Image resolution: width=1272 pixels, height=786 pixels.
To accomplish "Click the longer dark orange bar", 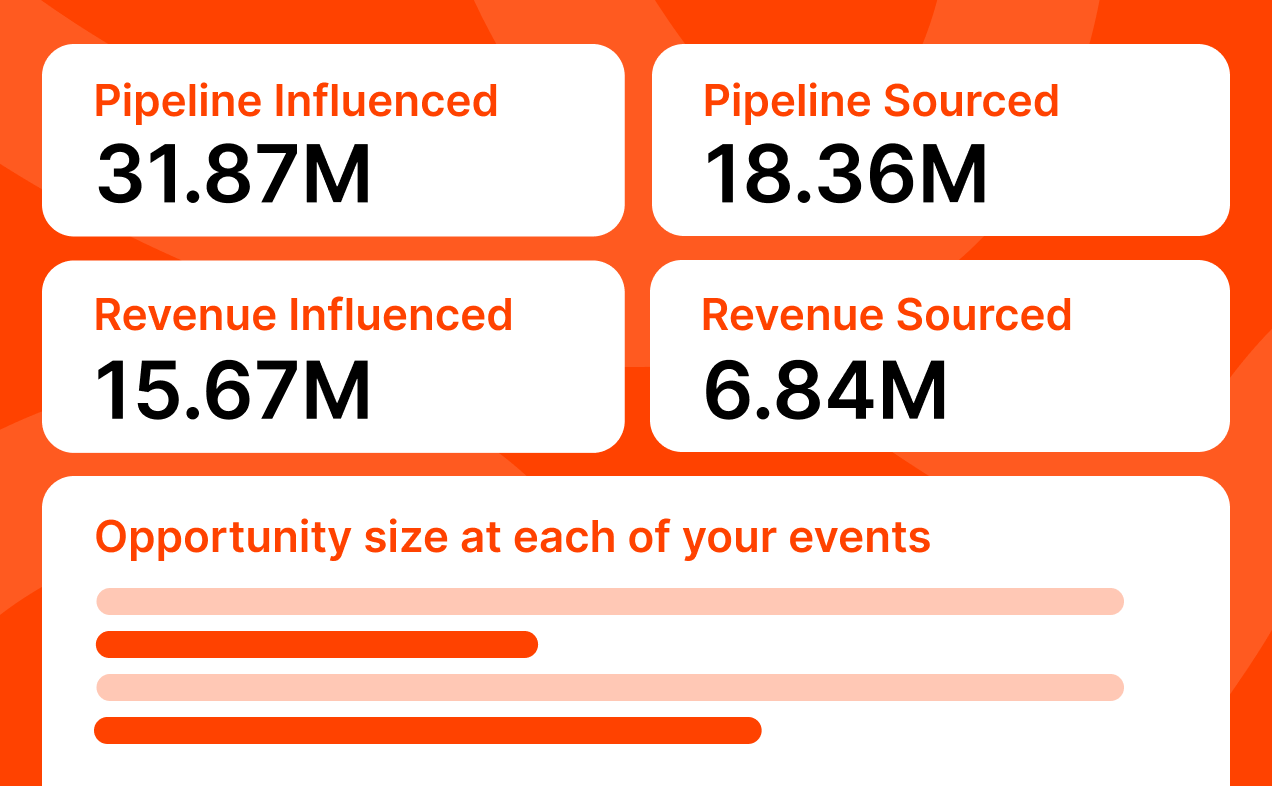I will (x=428, y=731).
